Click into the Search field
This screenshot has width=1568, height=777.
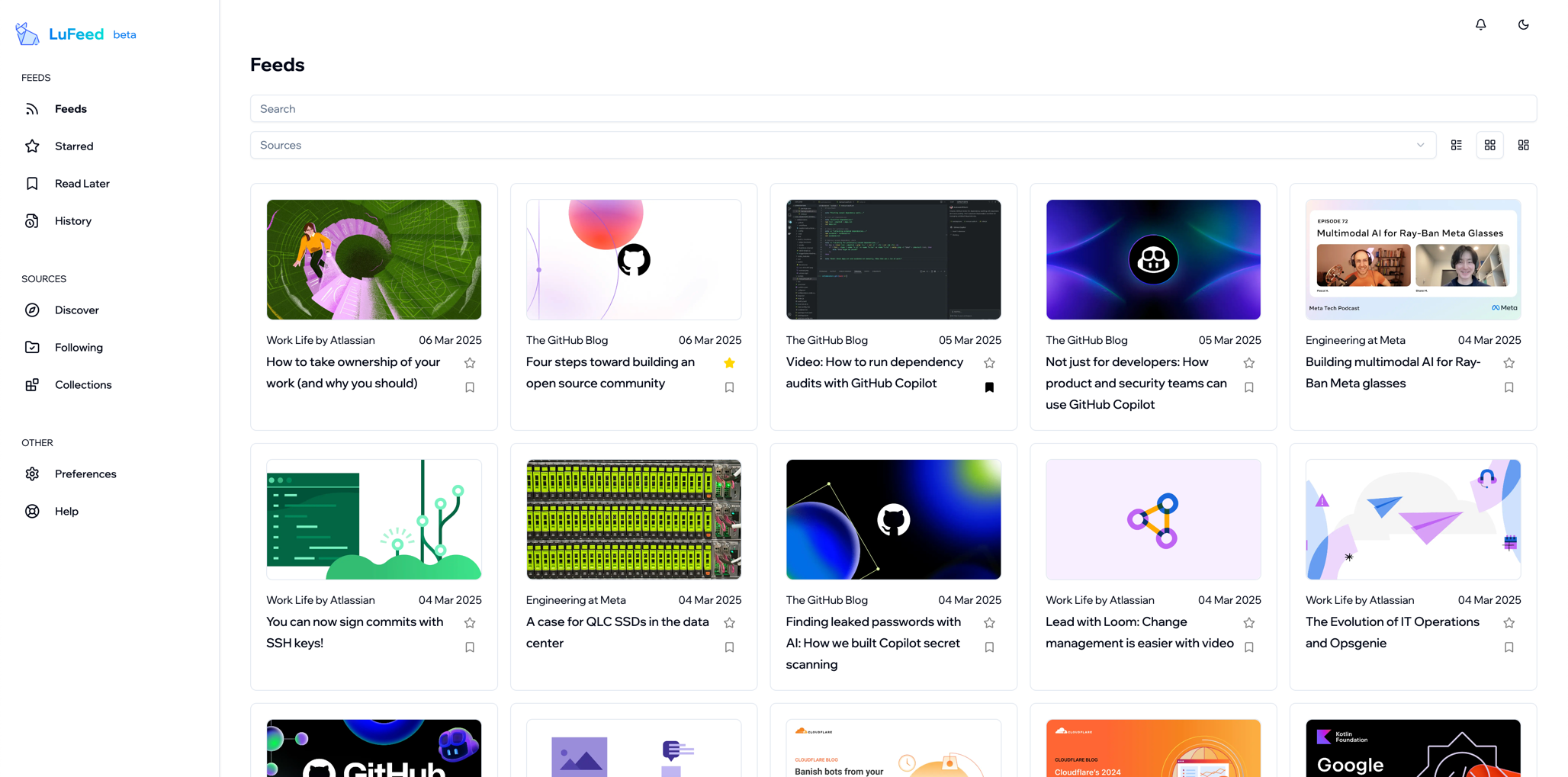(893, 108)
